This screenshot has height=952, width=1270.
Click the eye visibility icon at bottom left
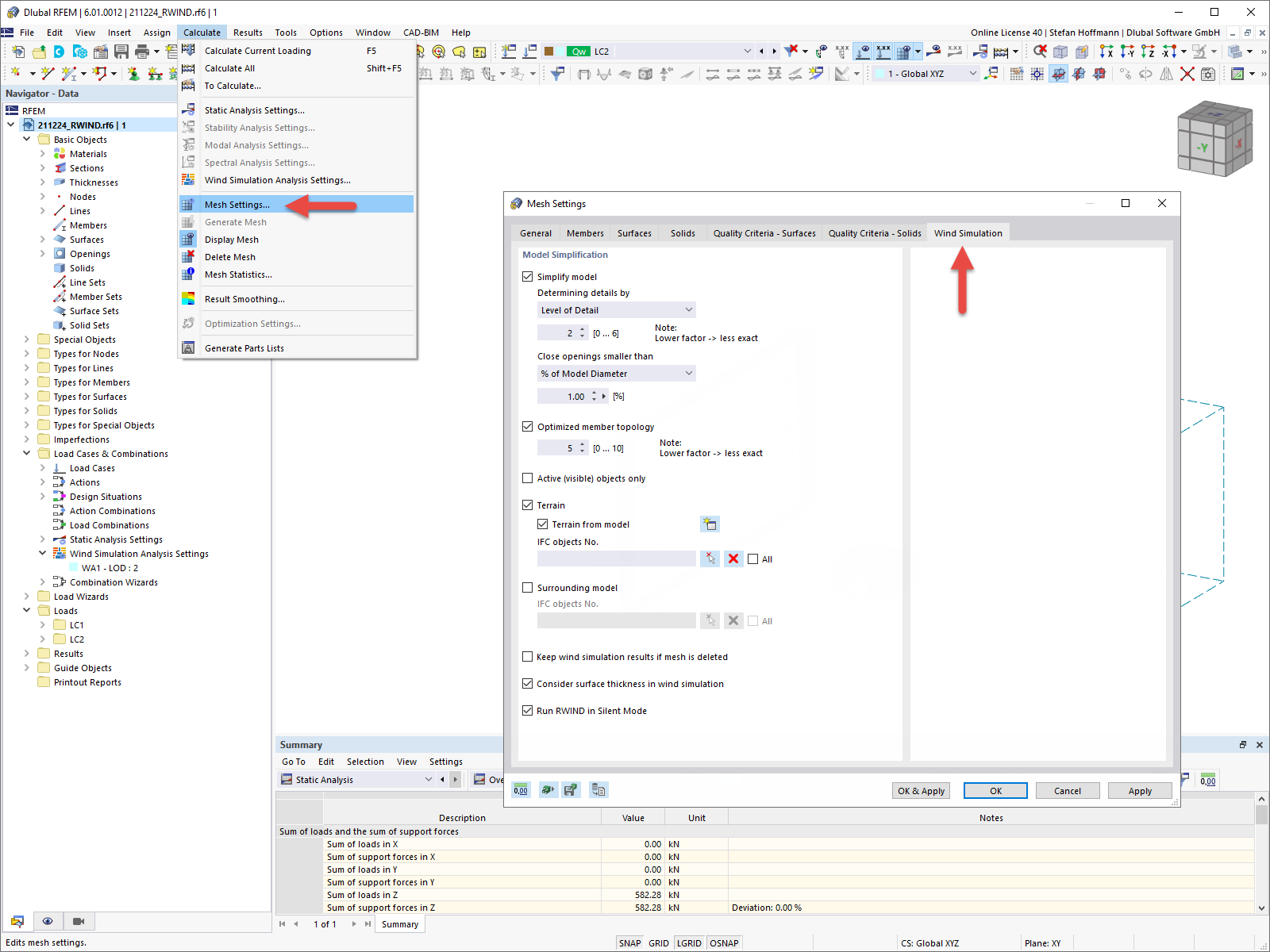click(x=48, y=921)
